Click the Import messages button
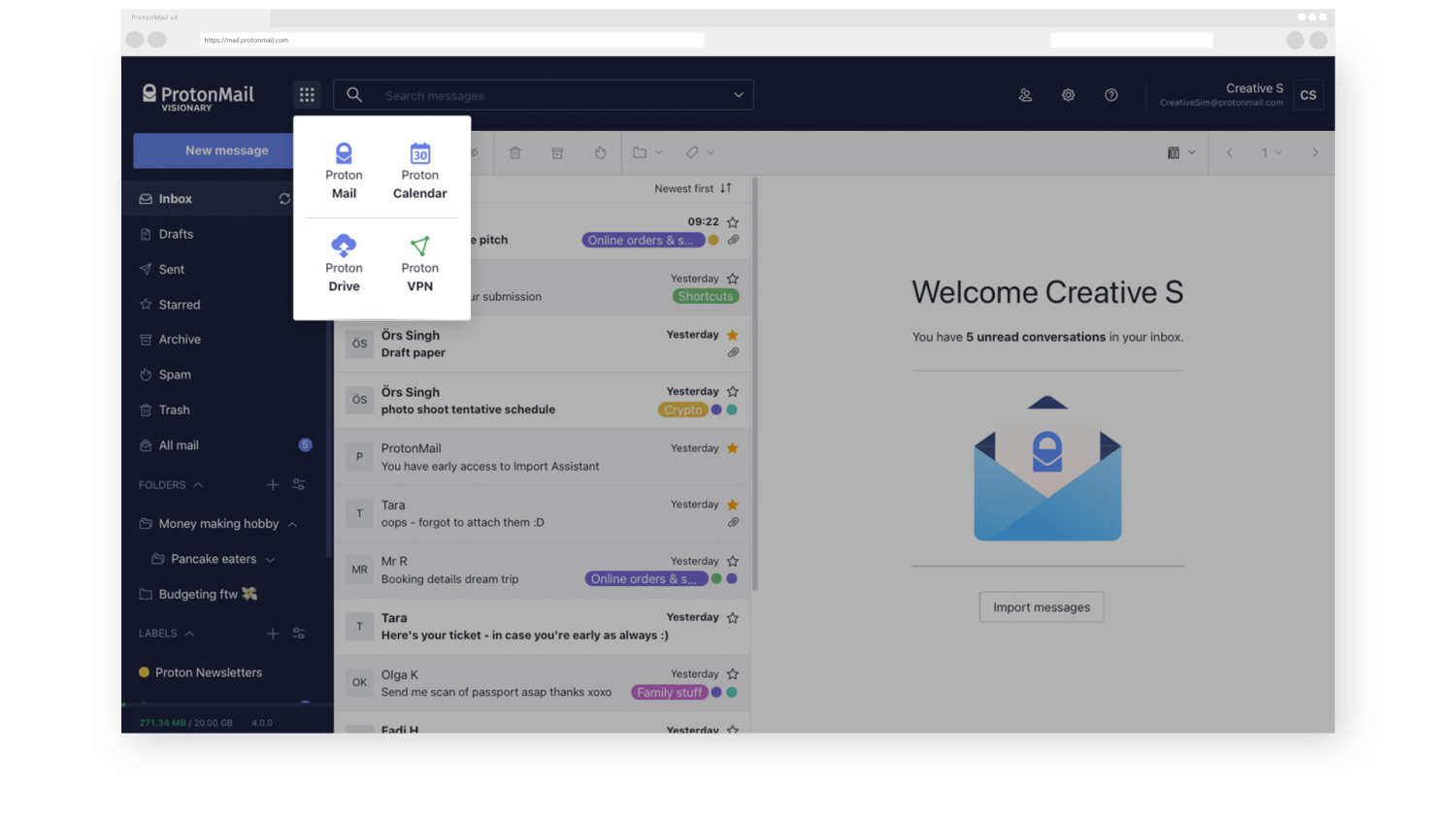Viewport: 1456px width, 818px height. [x=1041, y=606]
